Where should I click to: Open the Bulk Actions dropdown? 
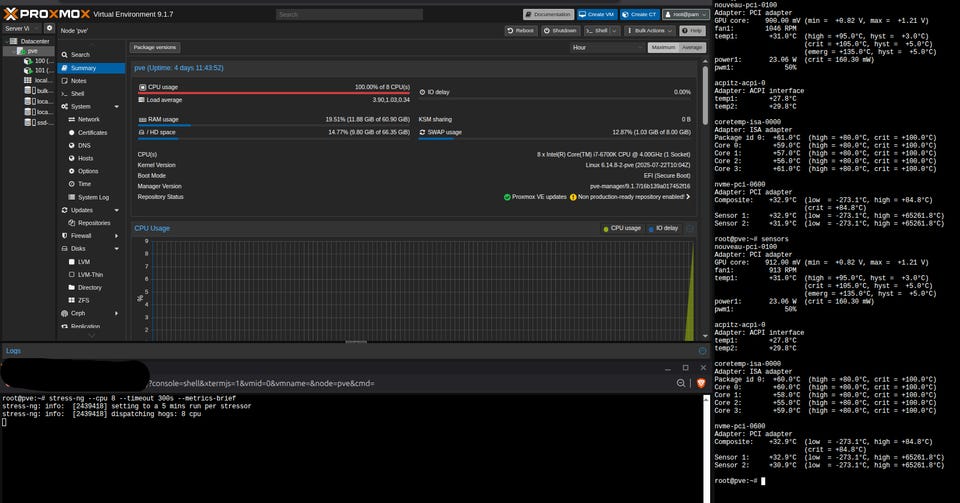pyautogui.click(x=650, y=31)
